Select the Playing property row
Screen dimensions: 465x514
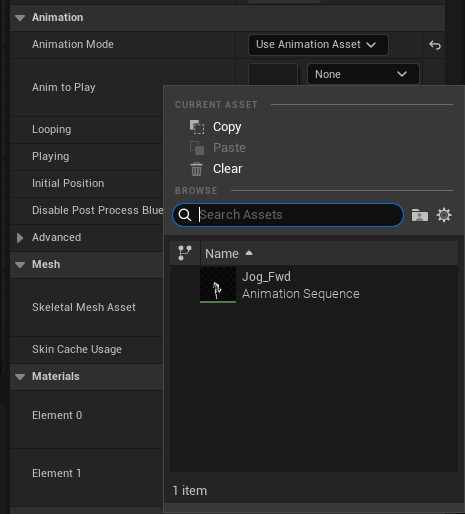[87, 157]
